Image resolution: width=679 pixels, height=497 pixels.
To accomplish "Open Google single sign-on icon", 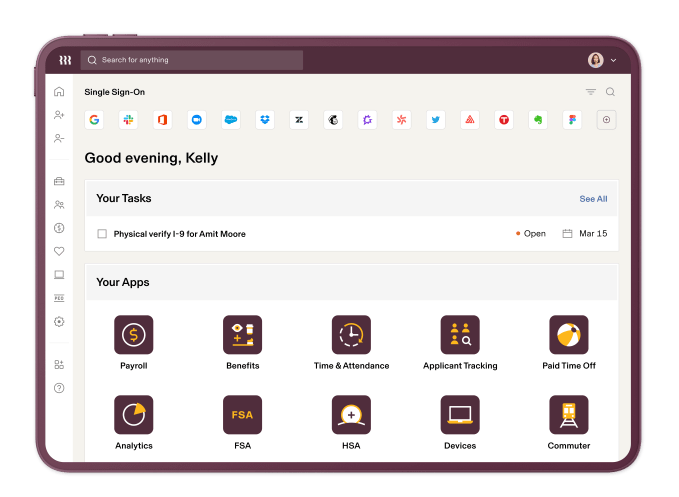I will point(94,120).
